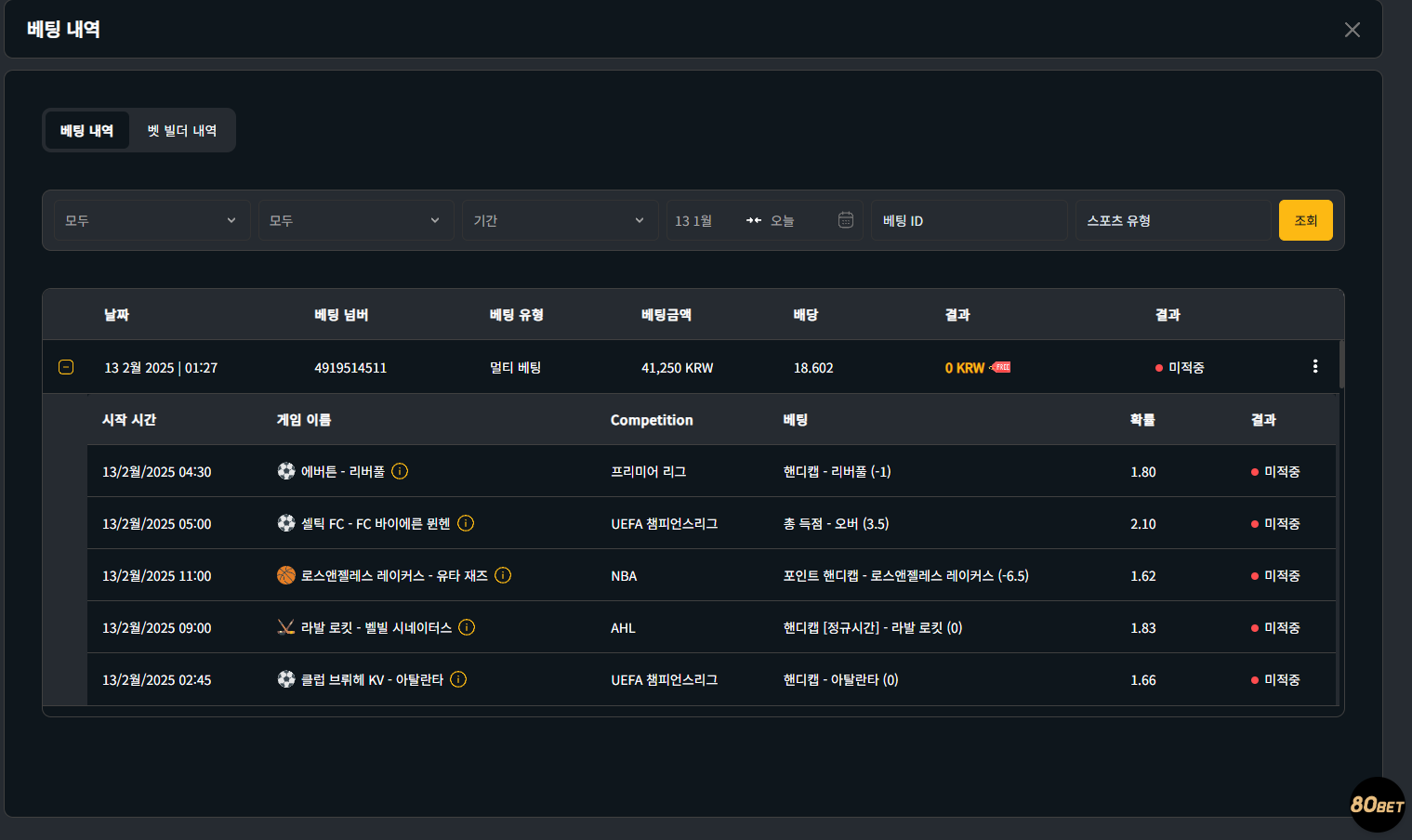Viewport: 1412px width, 840px height.
Task: Click the 스포츠 유형 input field
Action: [x=1174, y=220]
